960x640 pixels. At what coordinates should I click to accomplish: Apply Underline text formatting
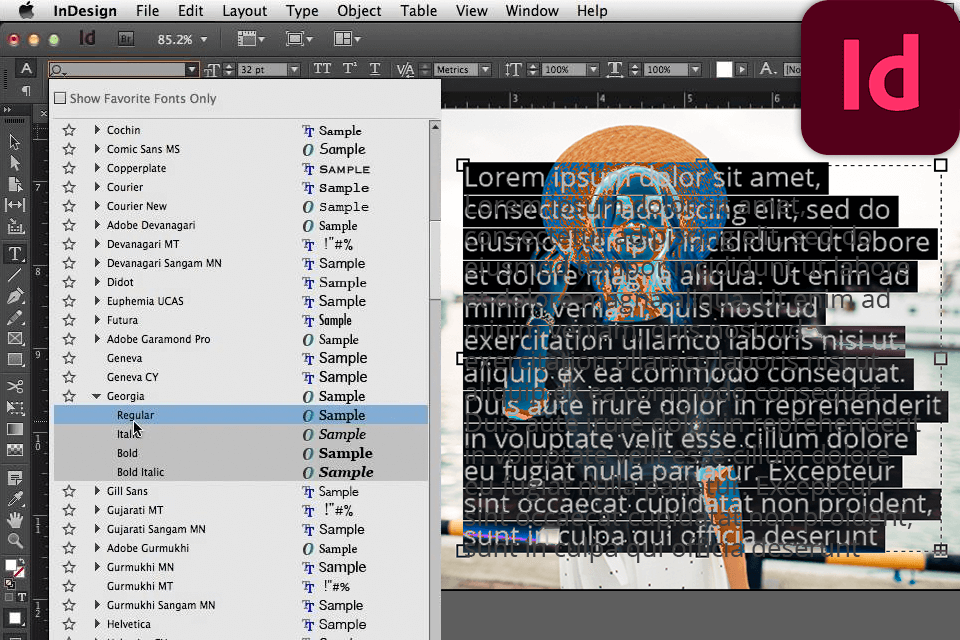[375, 69]
